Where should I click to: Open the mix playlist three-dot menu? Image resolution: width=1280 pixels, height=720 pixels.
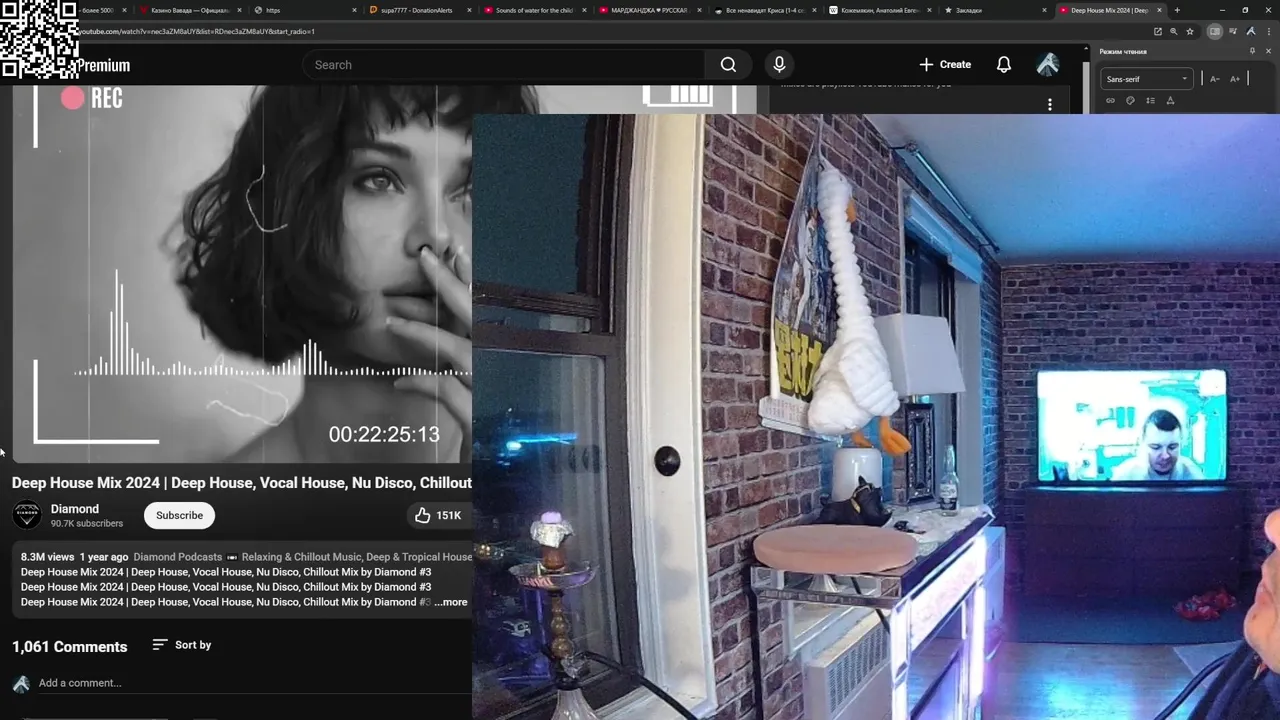[x=1049, y=105]
